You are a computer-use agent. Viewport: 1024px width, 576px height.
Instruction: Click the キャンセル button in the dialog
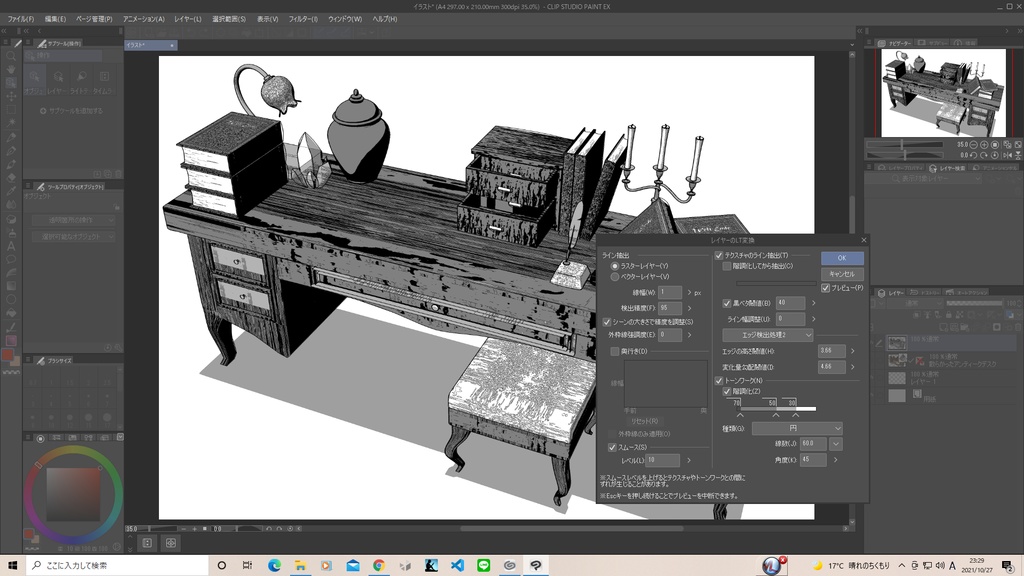click(x=841, y=274)
